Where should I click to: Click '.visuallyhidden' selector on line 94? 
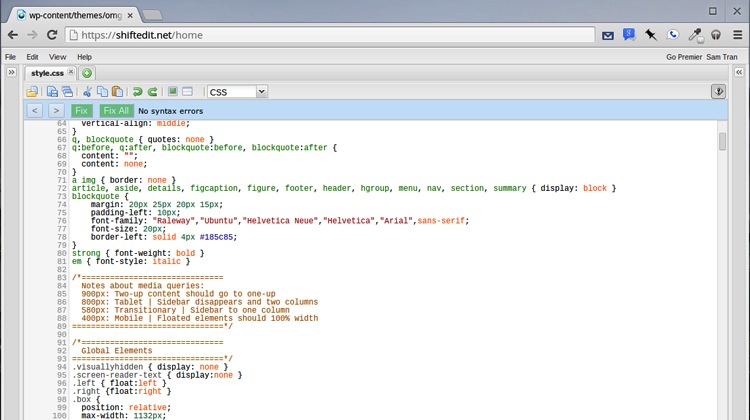point(107,367)
